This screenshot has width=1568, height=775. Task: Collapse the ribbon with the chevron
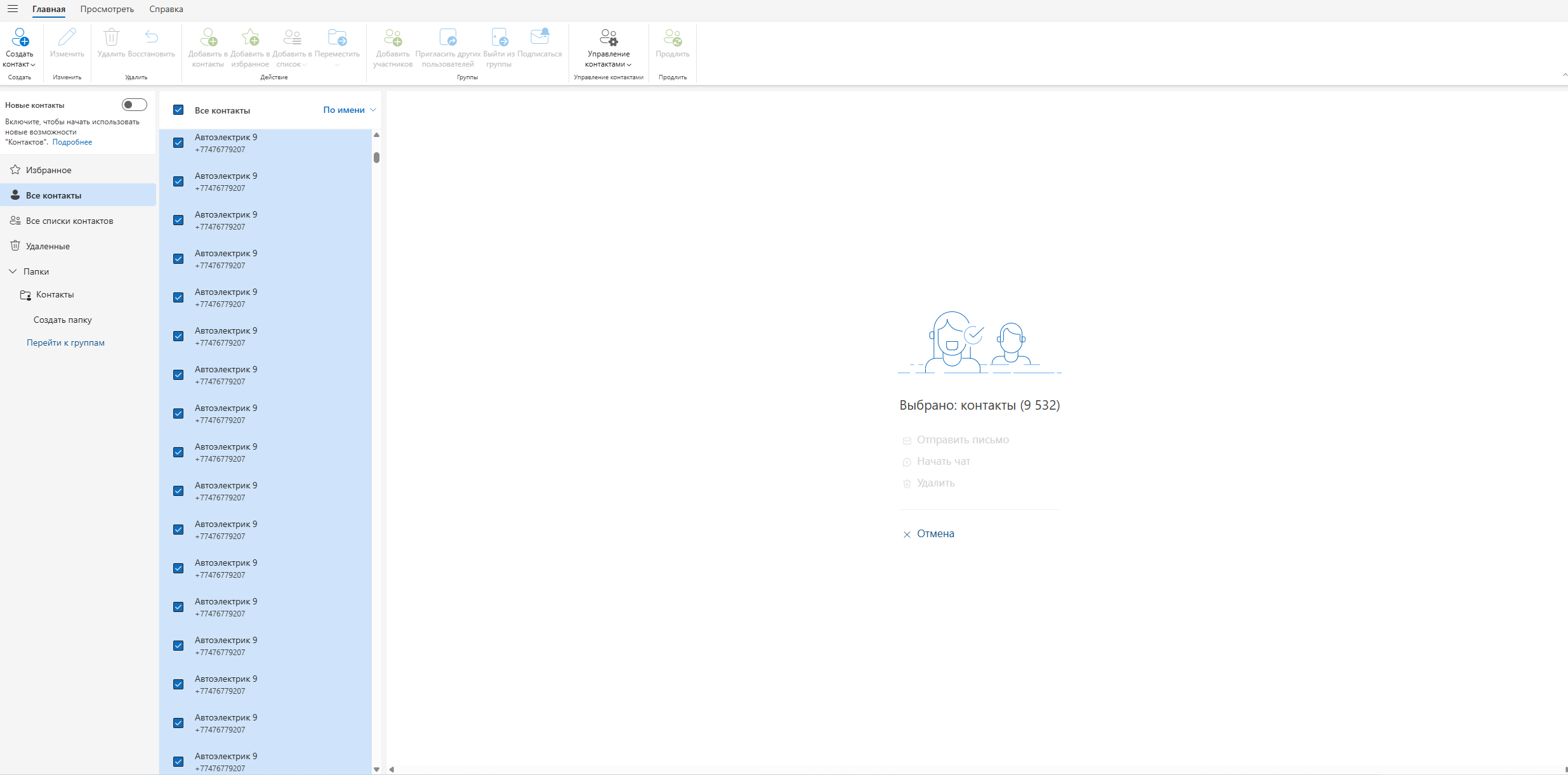pos(1564,75)
